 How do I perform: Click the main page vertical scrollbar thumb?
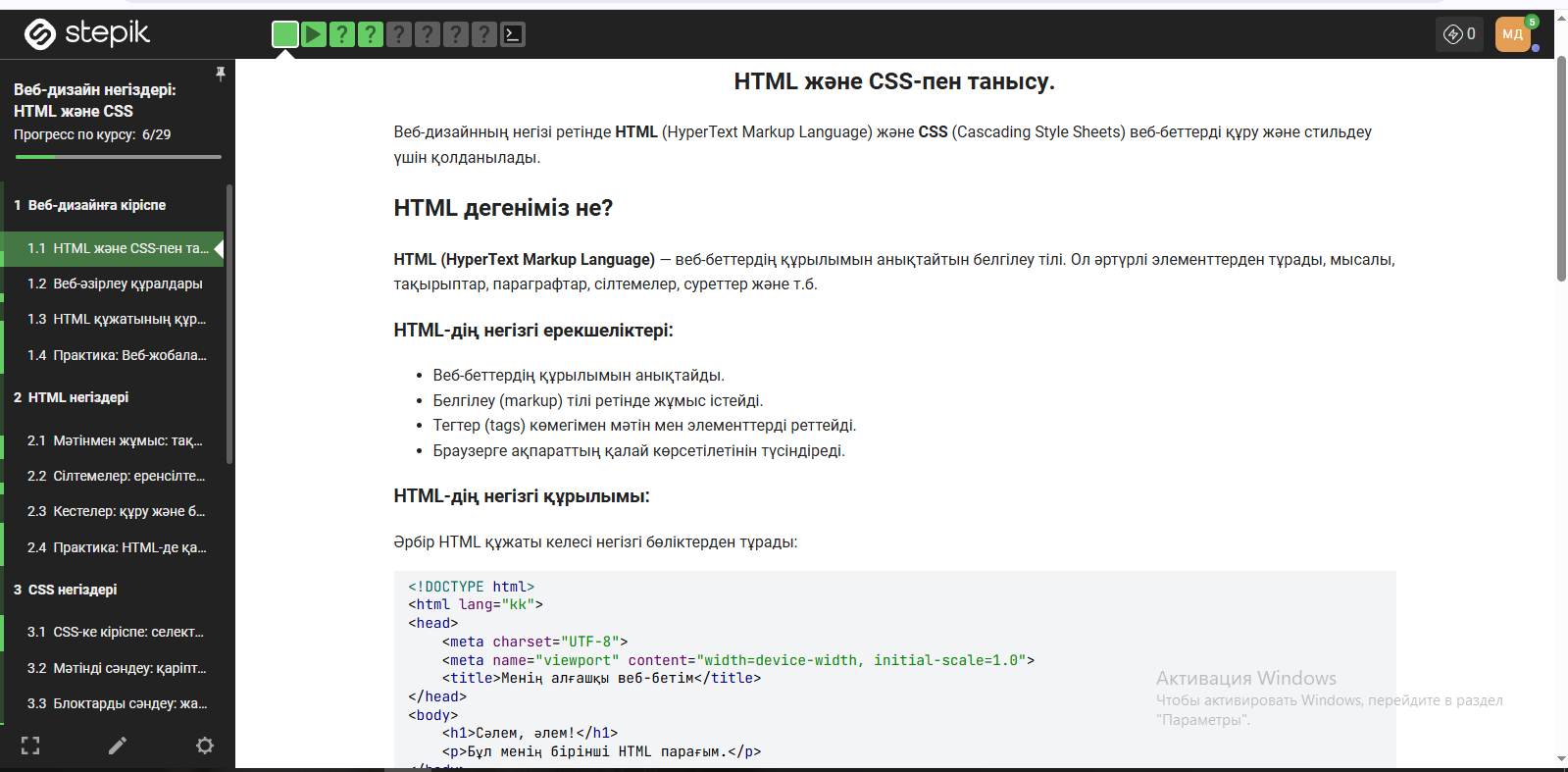[x=1561, y=169]
